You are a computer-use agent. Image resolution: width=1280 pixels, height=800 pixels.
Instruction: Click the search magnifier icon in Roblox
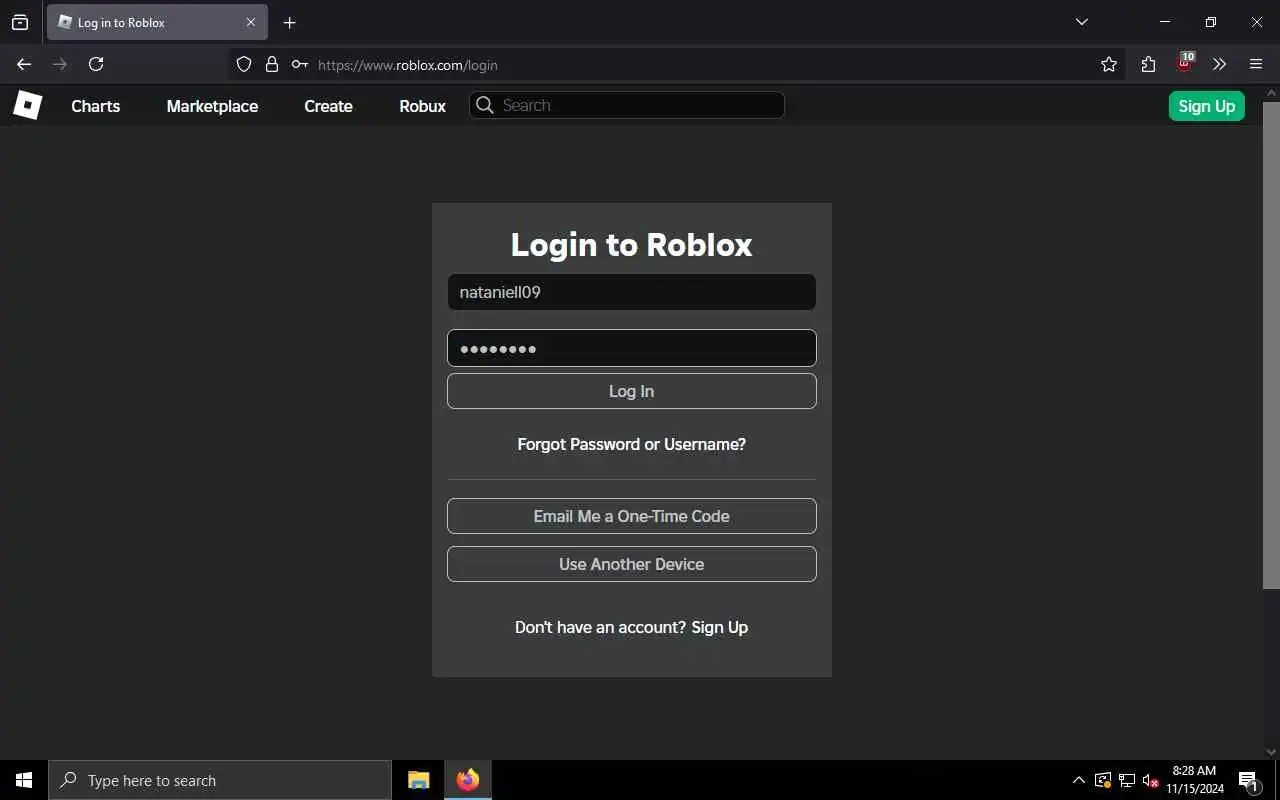click(x=485, y=105)
